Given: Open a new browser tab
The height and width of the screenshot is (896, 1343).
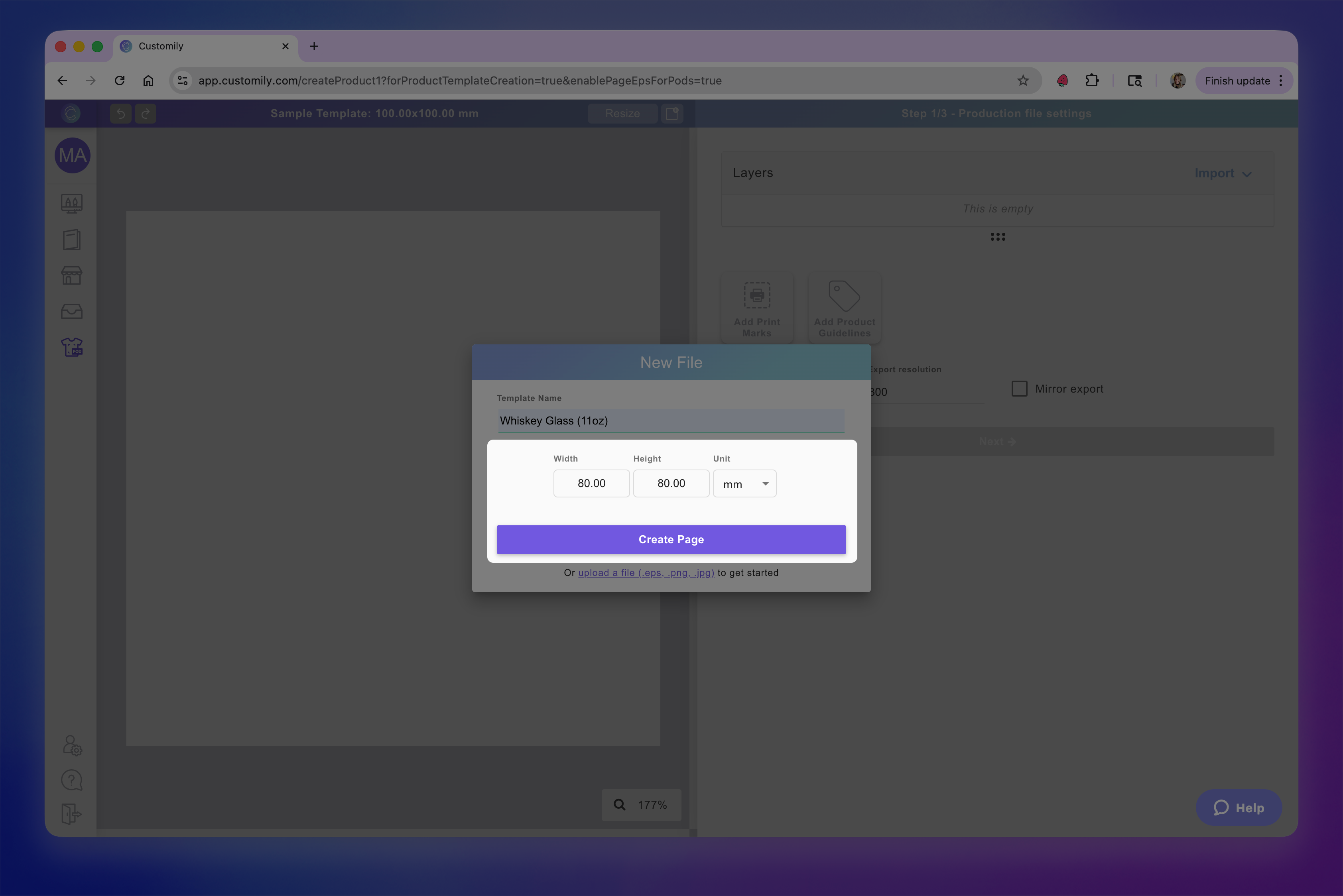Looking at the screenshot, I should pos(314,46).
